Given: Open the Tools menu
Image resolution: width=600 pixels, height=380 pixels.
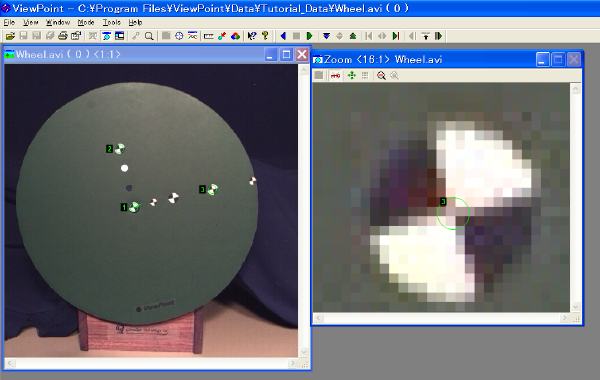Looking at the screenshot, I should tap(111, 22).
